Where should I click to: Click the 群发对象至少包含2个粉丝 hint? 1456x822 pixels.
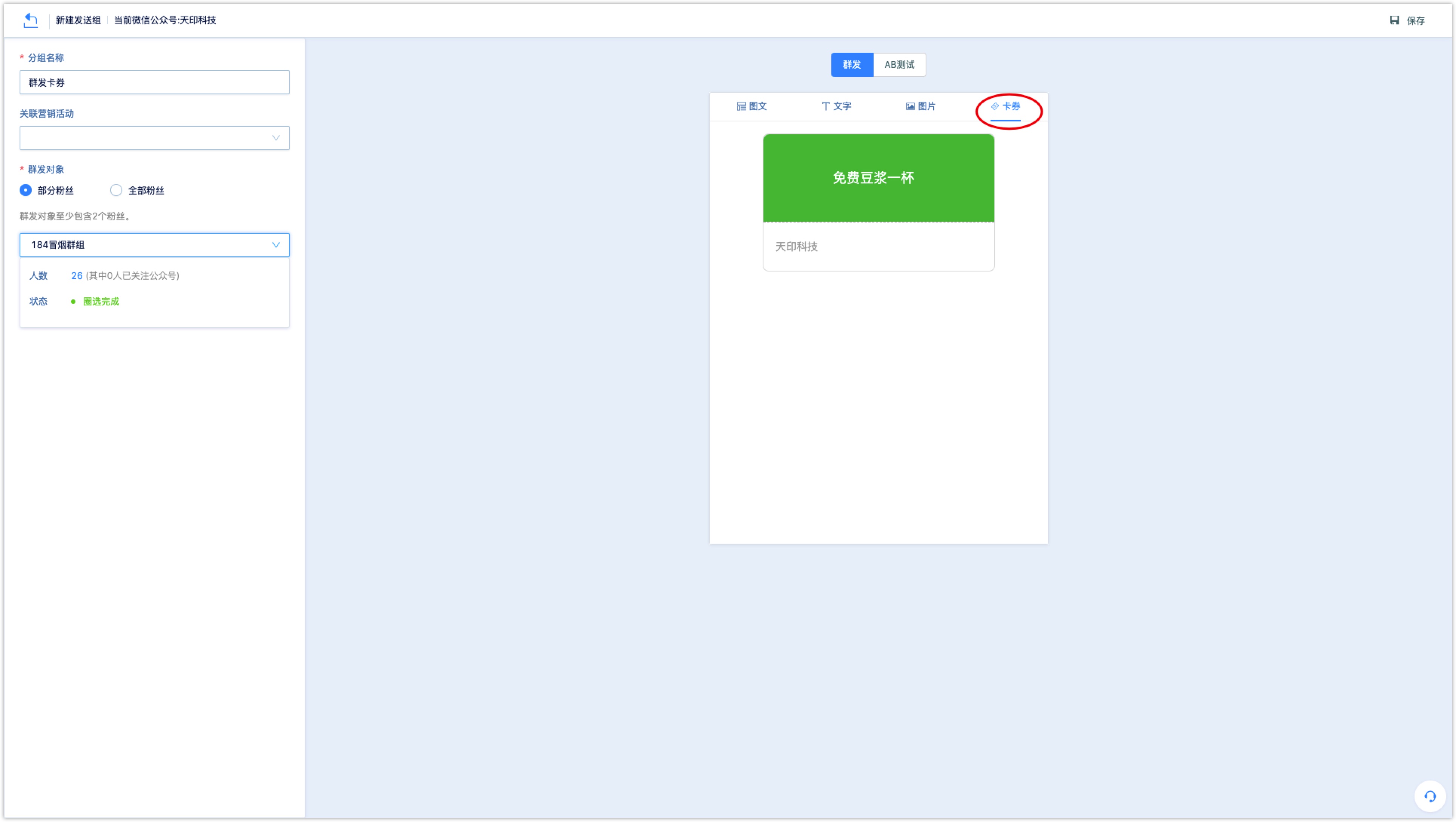tap(76, 216)
